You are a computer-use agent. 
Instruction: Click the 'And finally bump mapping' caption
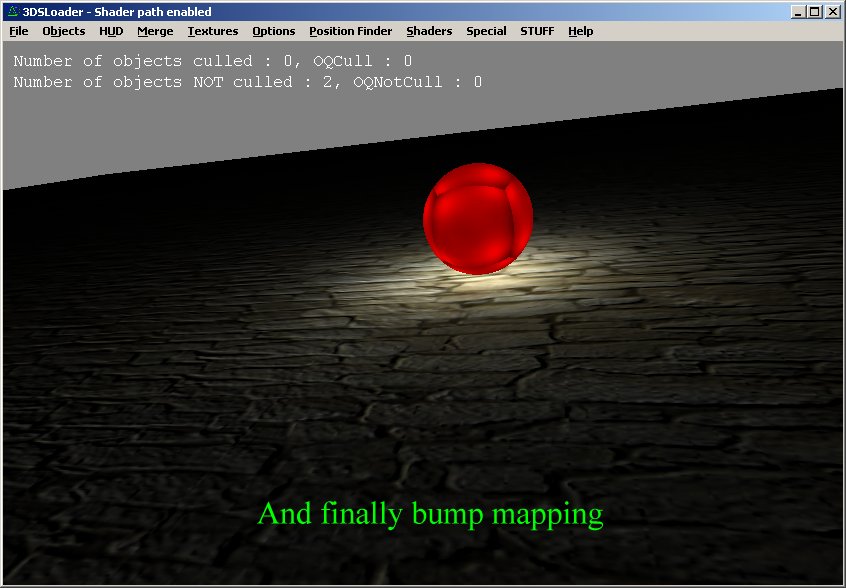click(430, 514)
